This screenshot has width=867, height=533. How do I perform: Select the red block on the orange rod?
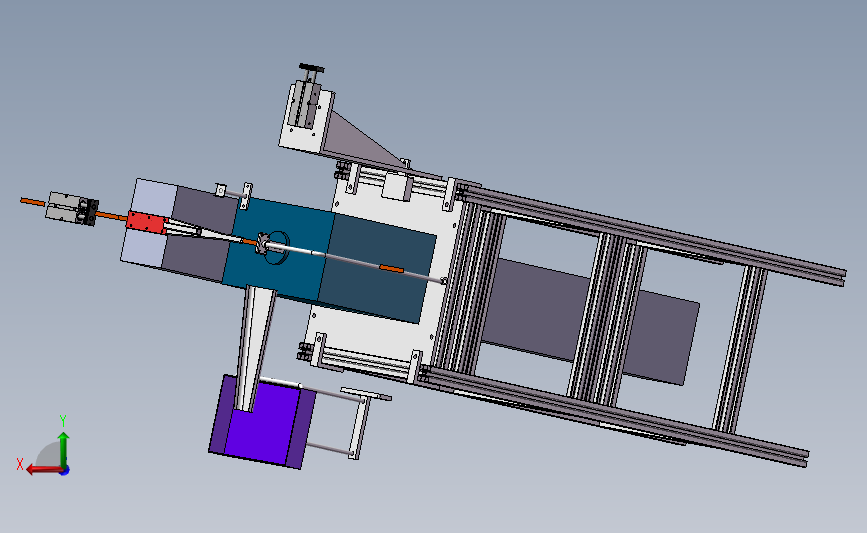click(x=147, y=222)
